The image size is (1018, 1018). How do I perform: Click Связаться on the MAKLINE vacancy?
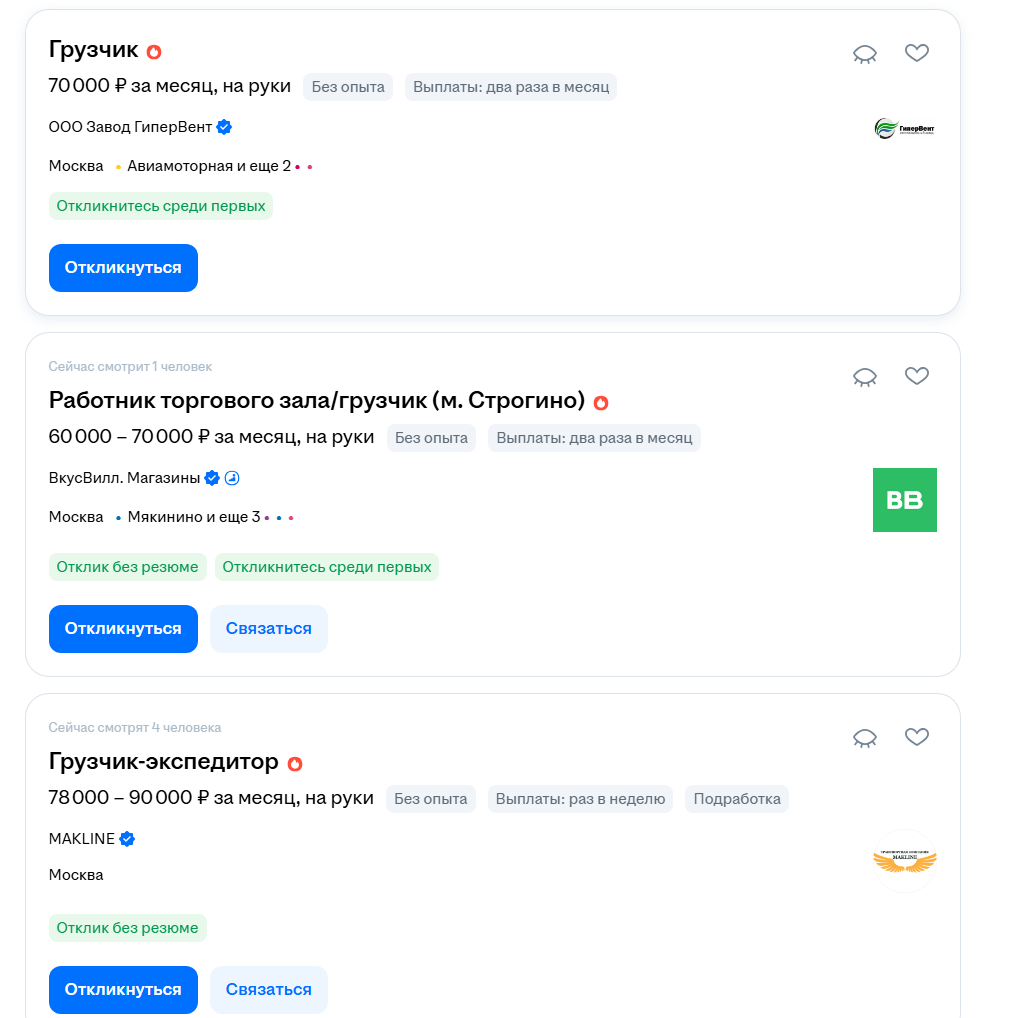(269, 989)
